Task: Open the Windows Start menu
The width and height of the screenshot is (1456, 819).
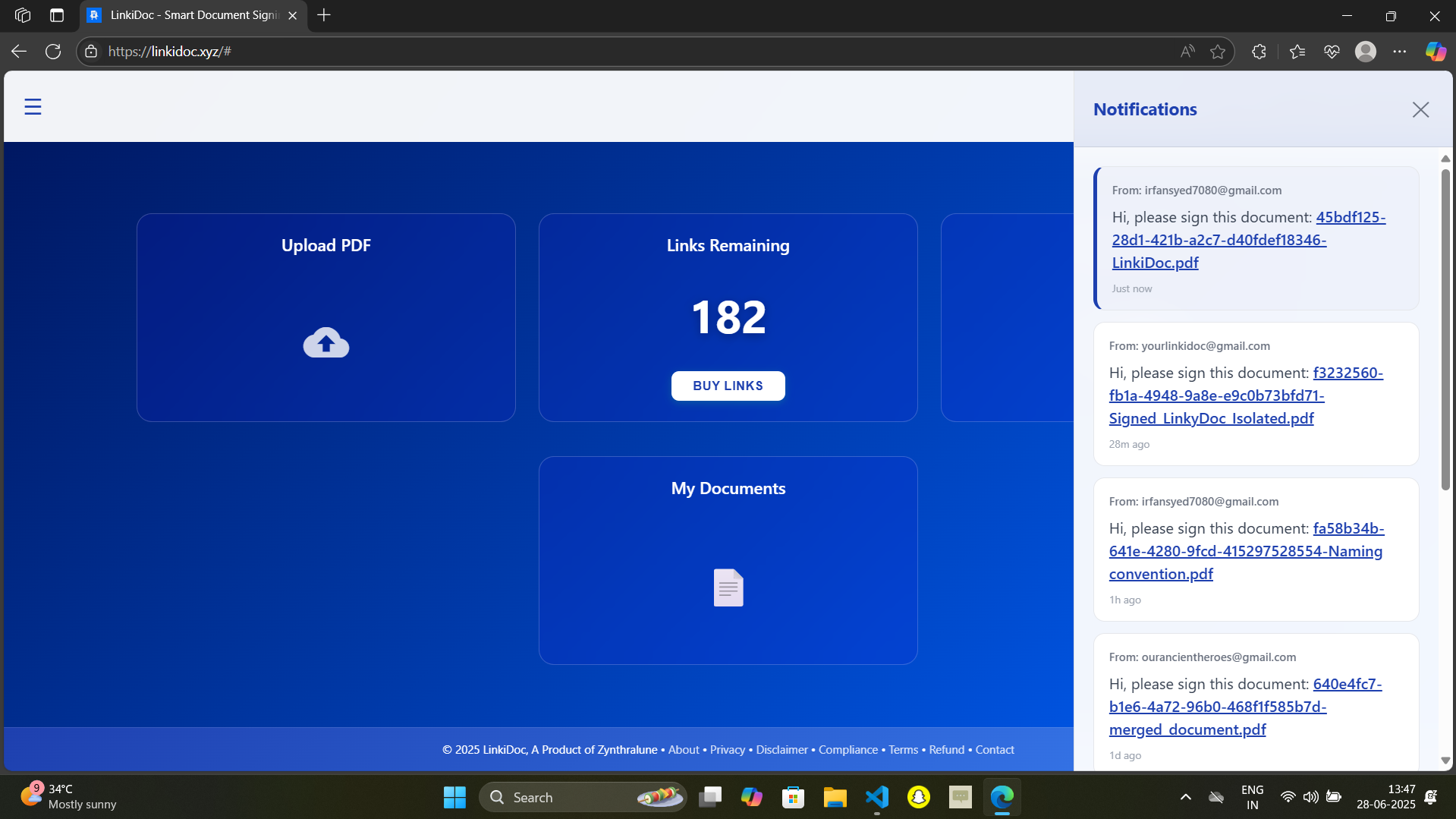Action: [454, 797]
